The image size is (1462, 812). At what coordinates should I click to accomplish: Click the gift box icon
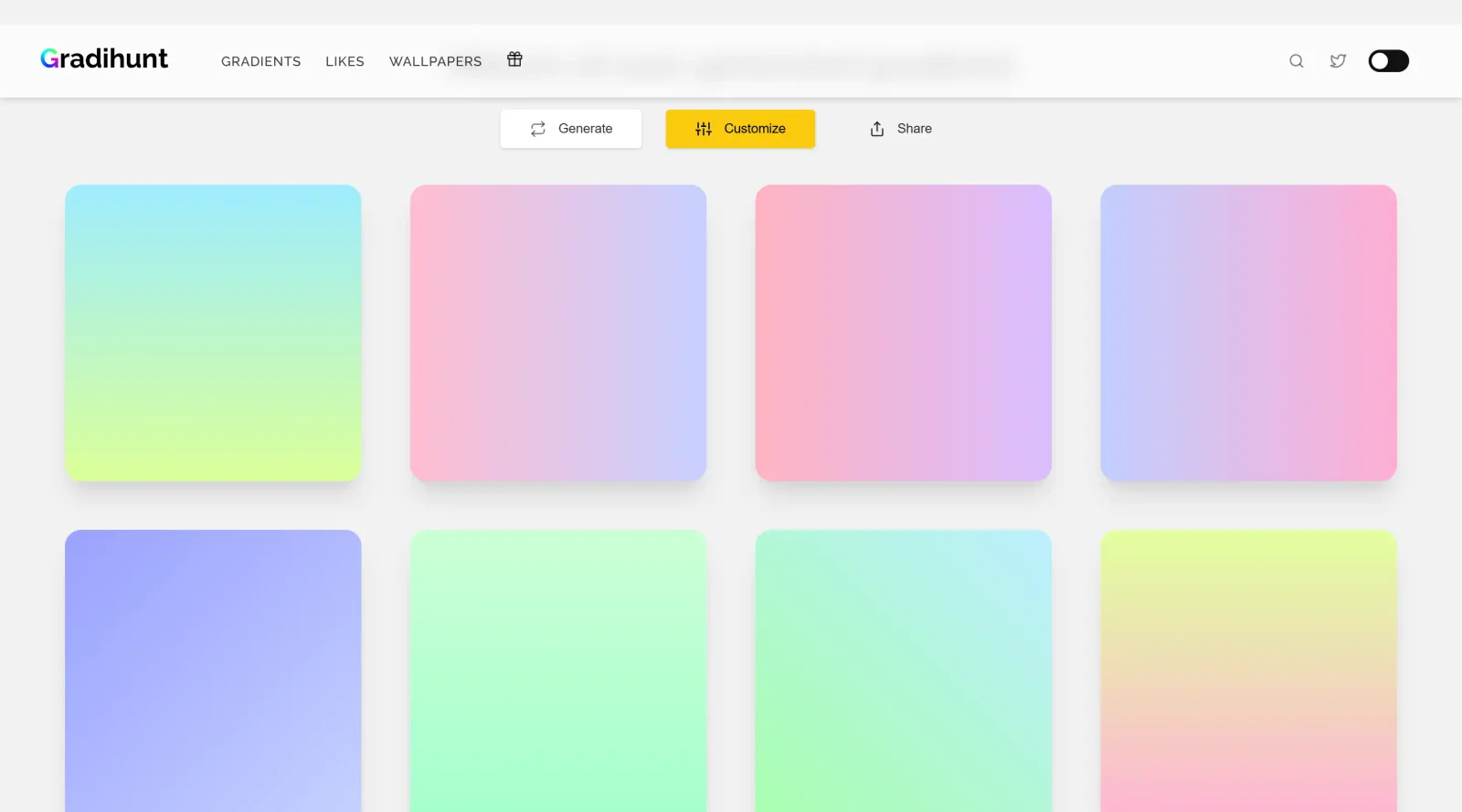click(514, 58)
